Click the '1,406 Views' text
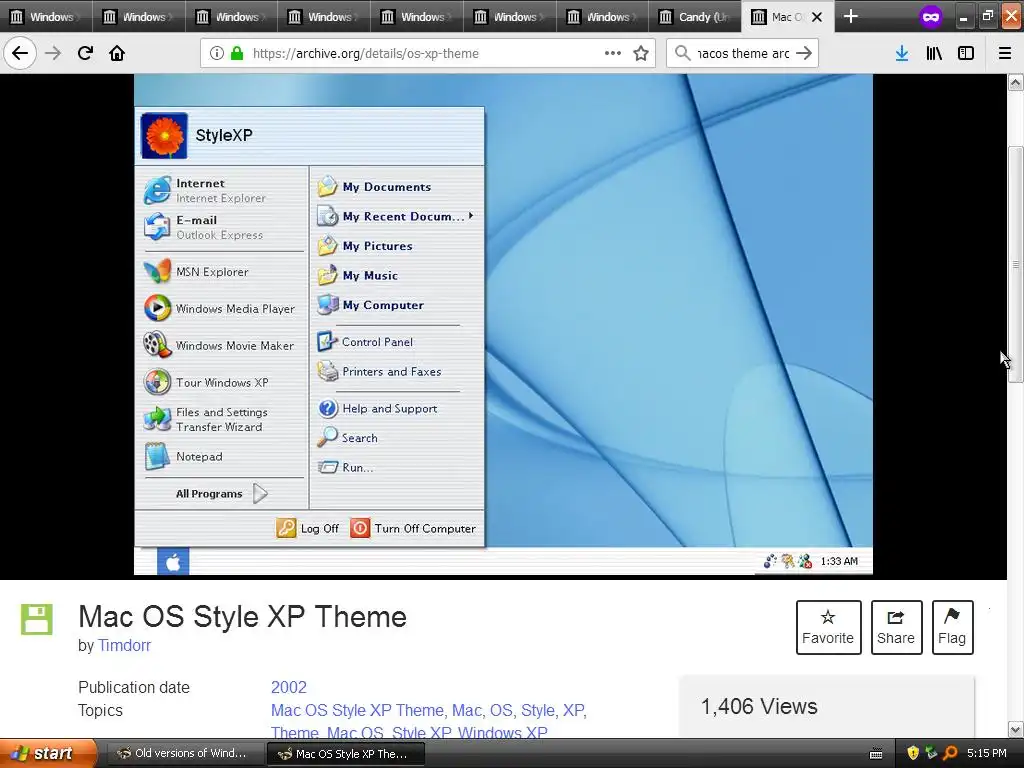This screenshot has width=1024, height=768. point(759,706)
